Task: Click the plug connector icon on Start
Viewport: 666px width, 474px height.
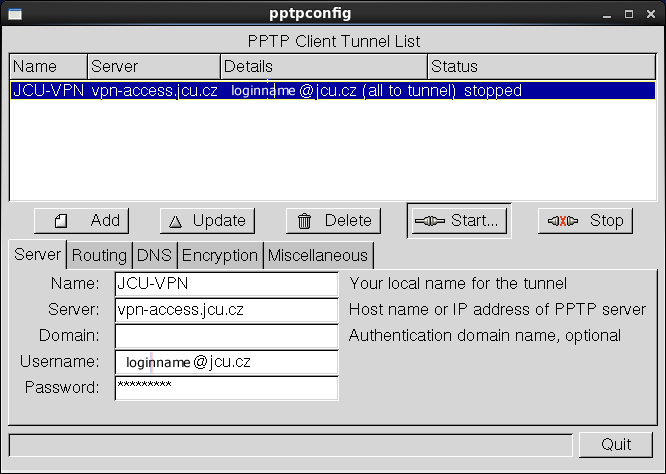Action: pos(430,221)
